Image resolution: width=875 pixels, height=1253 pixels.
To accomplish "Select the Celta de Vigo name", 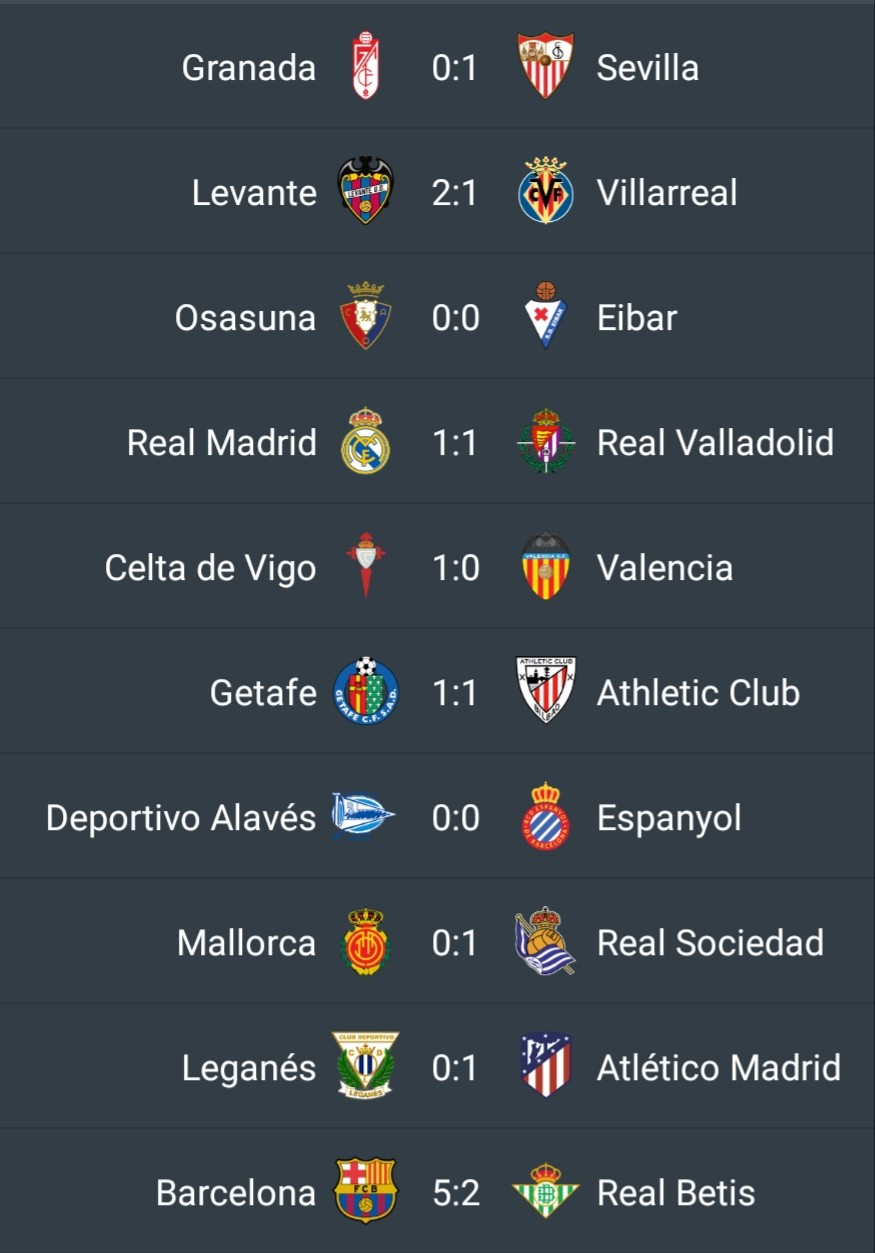I will pyautogui.click(x=210, y=568).
